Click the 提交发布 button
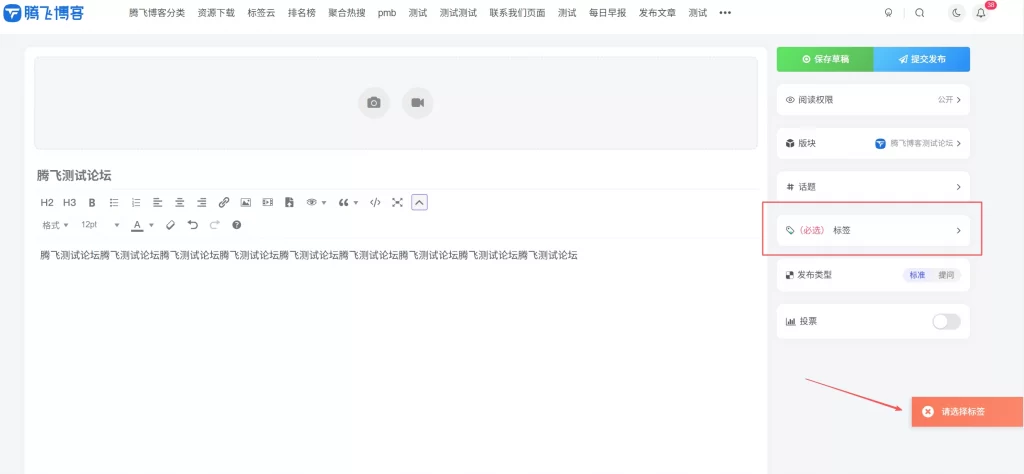 pos(921,59)
